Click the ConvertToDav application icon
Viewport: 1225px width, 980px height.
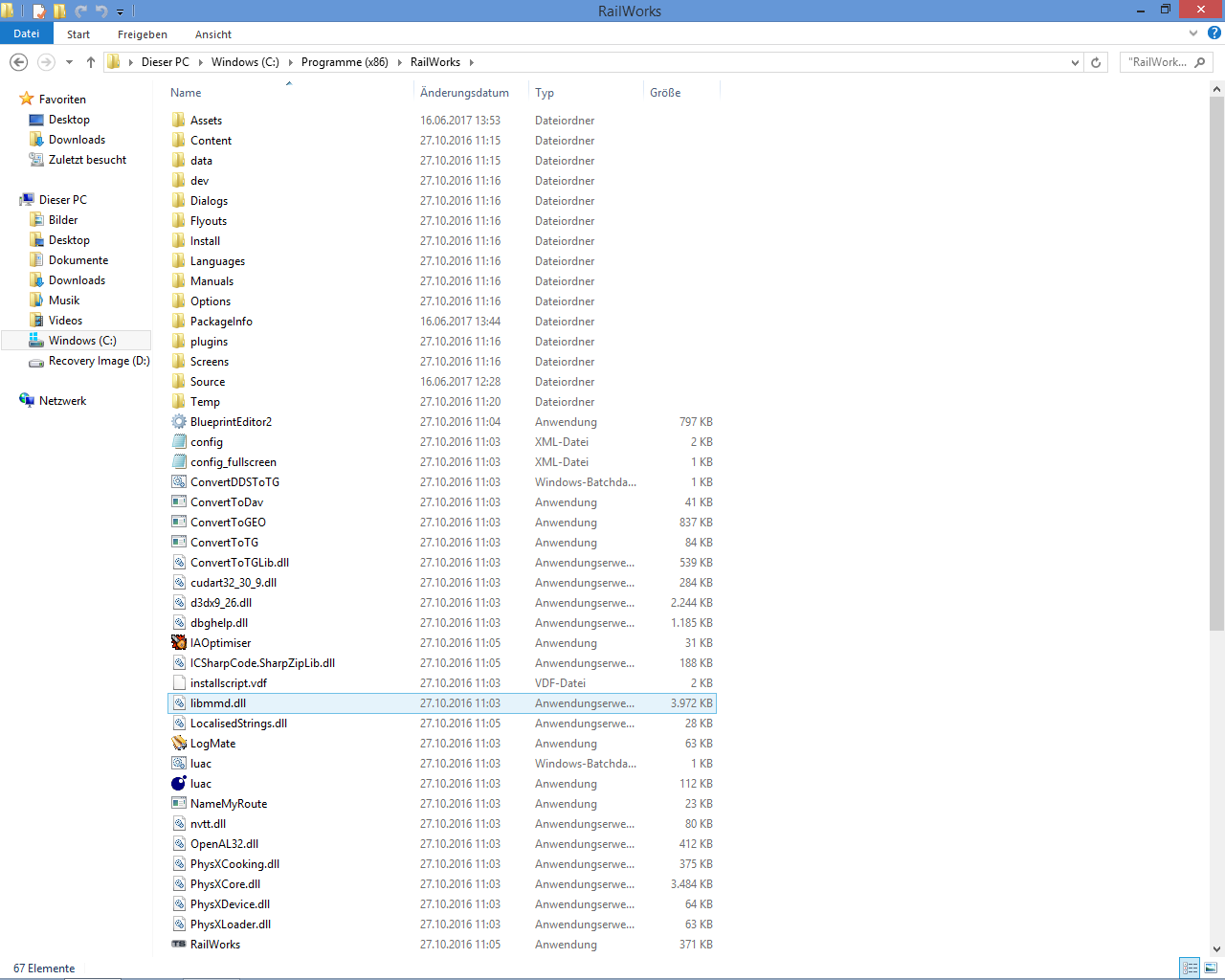179,502
